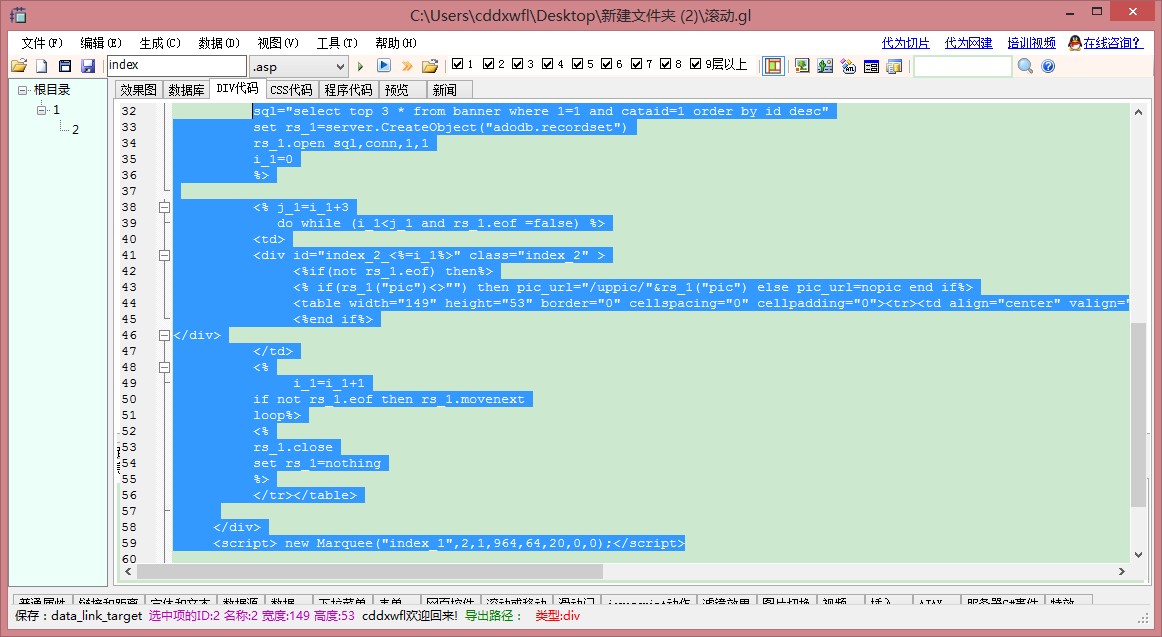1162x637 pixels.
Task: Open help via blue question mark icon
Action: [x=1048, y=66]
